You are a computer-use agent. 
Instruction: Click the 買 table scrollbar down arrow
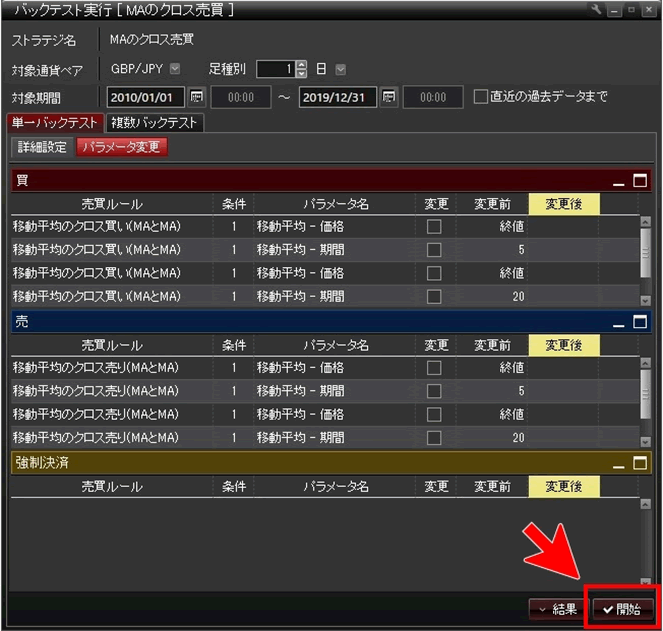(x=645, y=301)
